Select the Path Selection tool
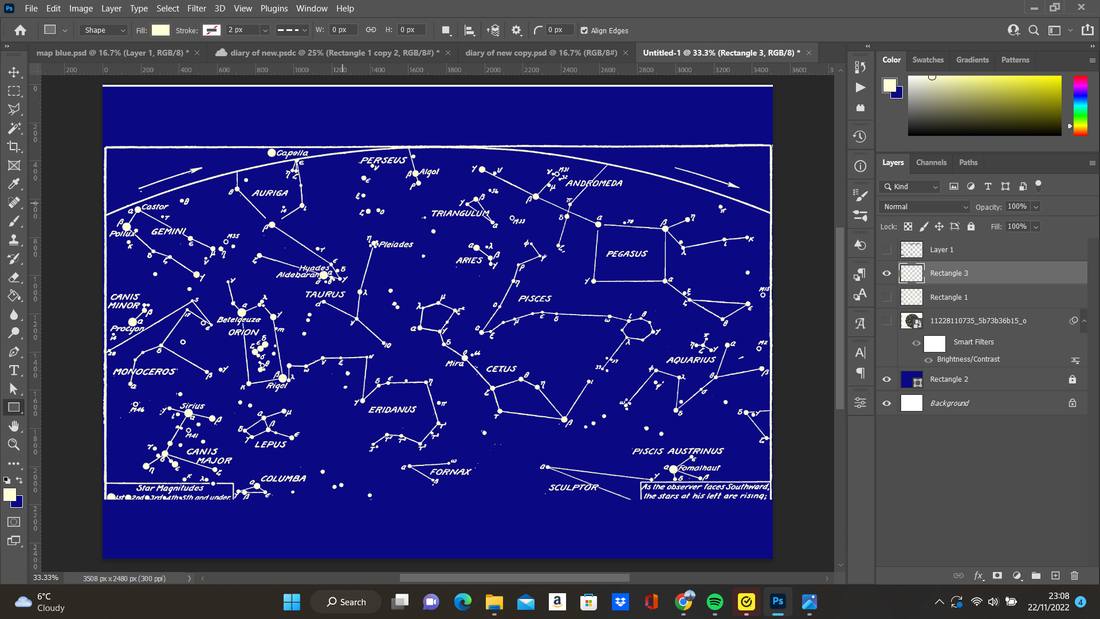The image size is (1100, 619). pyautogui.click(x=14, y=389)
